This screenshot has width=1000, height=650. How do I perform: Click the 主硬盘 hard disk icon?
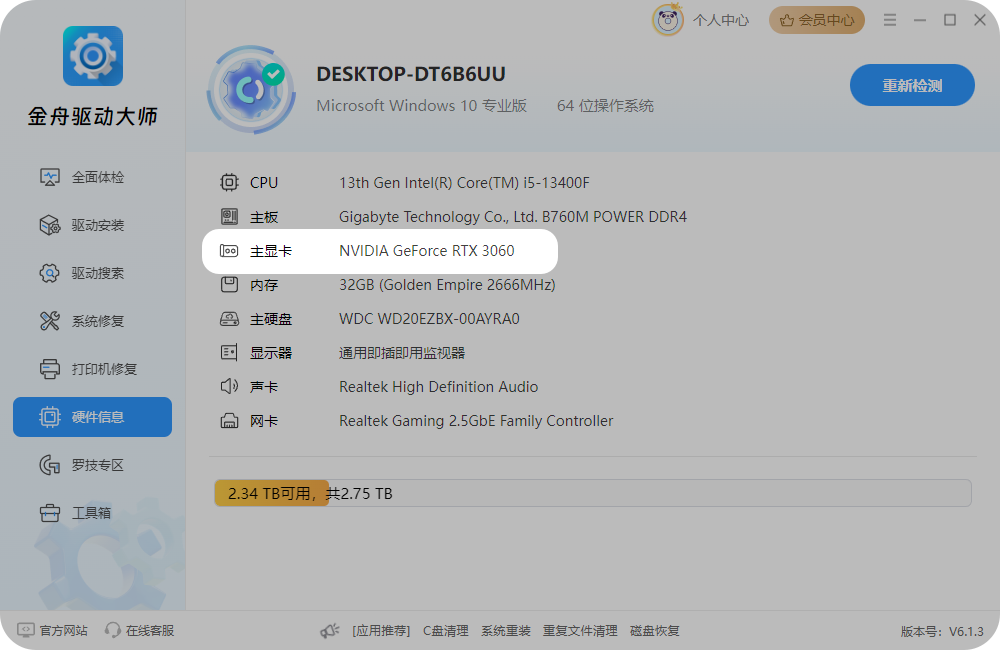tap(229, 319)
